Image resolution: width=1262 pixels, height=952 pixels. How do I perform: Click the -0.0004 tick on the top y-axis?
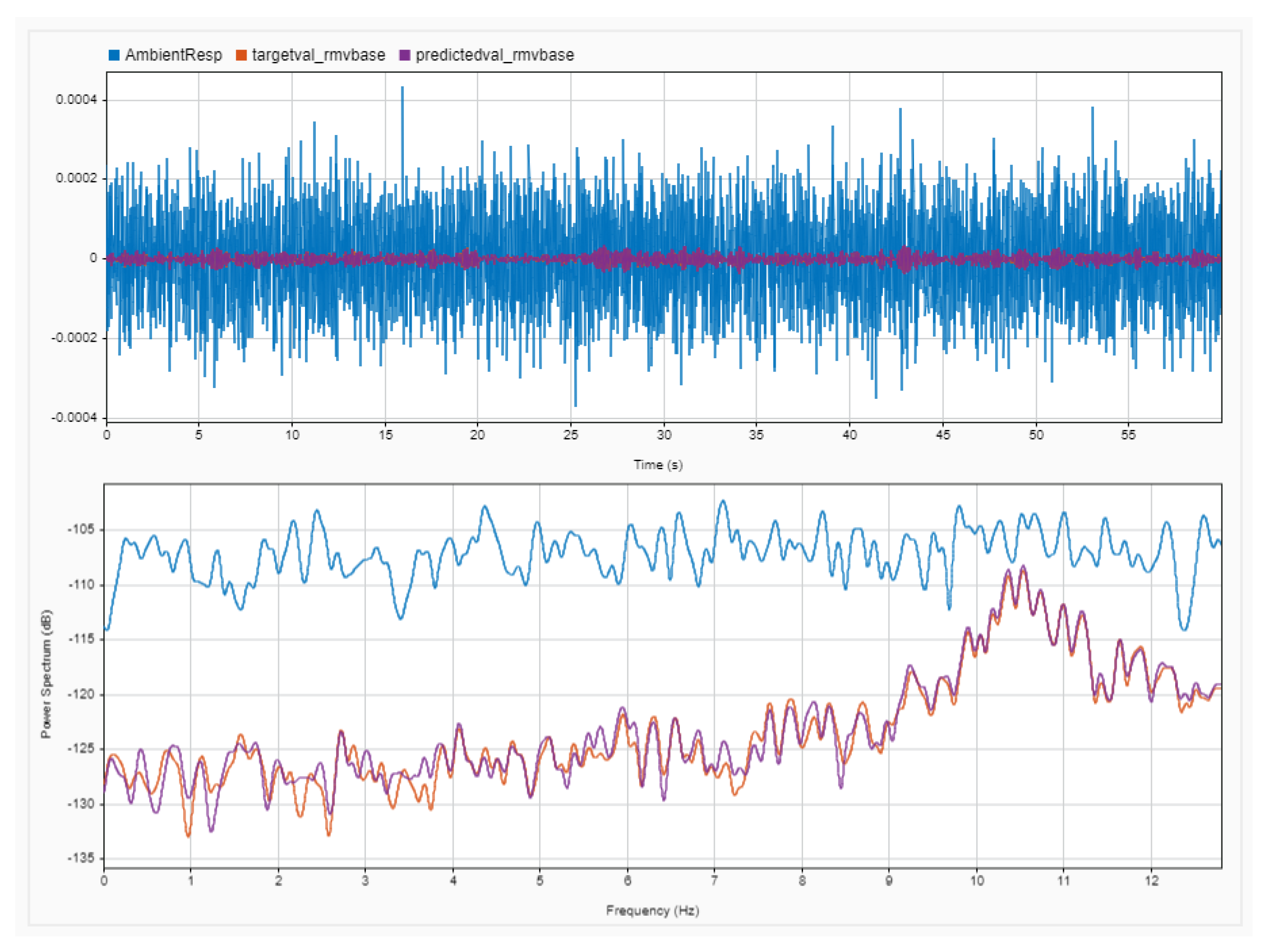point(74,418)
